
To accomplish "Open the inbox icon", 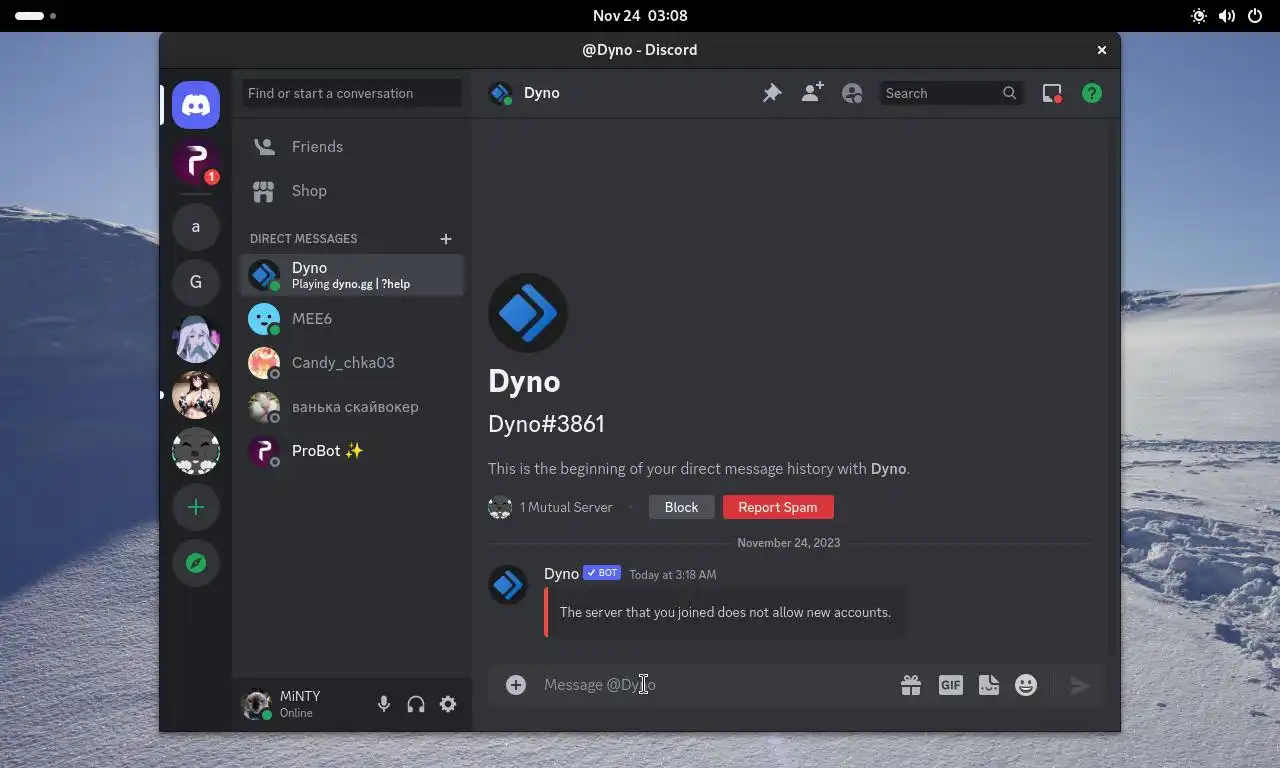I will 1052,93.
